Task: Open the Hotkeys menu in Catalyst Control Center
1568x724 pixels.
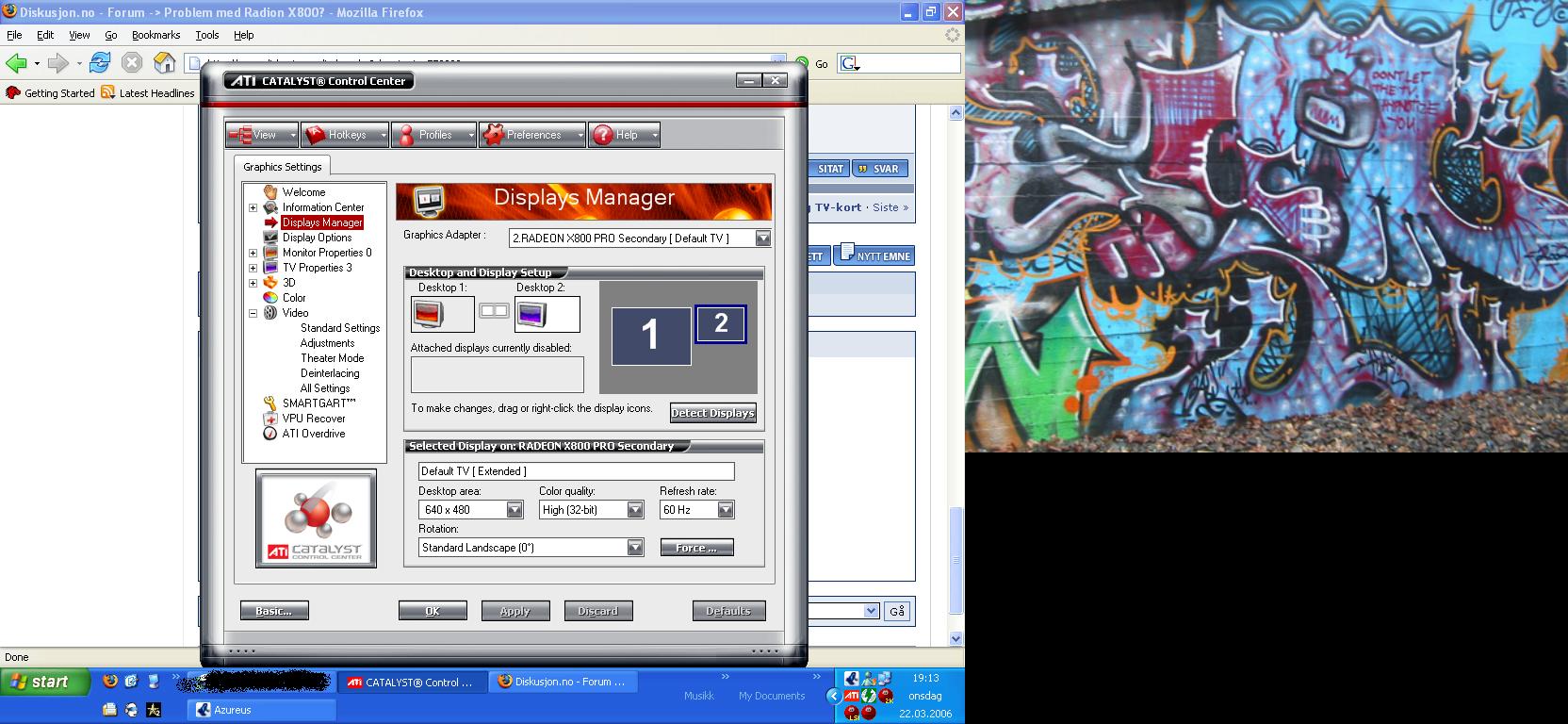Action: point(345,135)
